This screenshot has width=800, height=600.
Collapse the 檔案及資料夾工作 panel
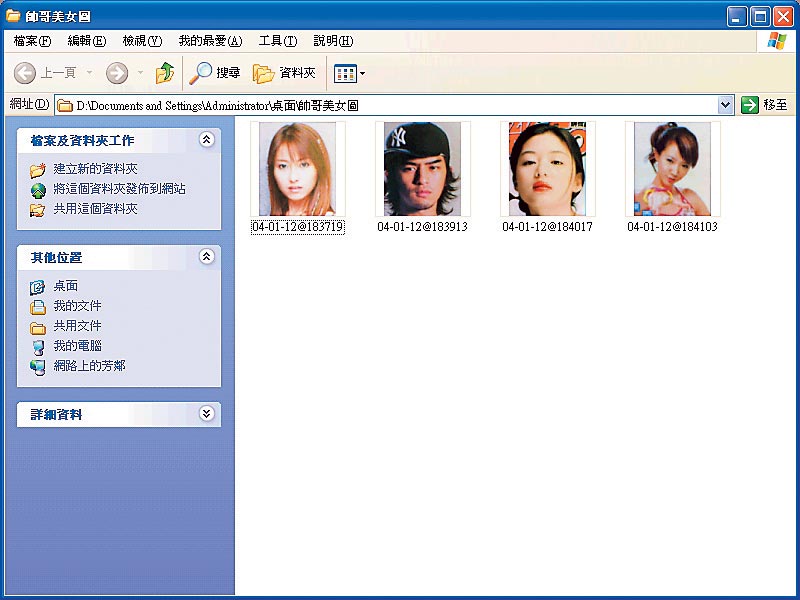pos(207,140)
